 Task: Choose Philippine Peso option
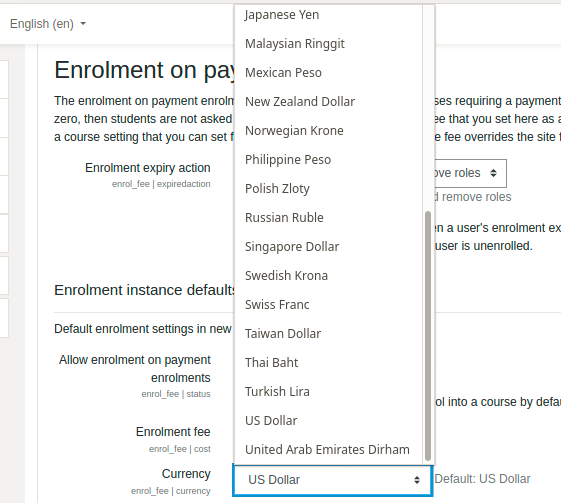[328, 160]
